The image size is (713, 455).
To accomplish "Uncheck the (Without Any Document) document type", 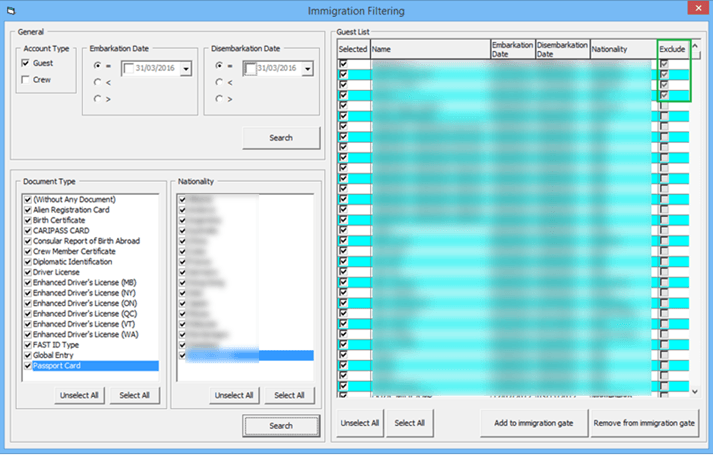I will (x=28, y=200).
